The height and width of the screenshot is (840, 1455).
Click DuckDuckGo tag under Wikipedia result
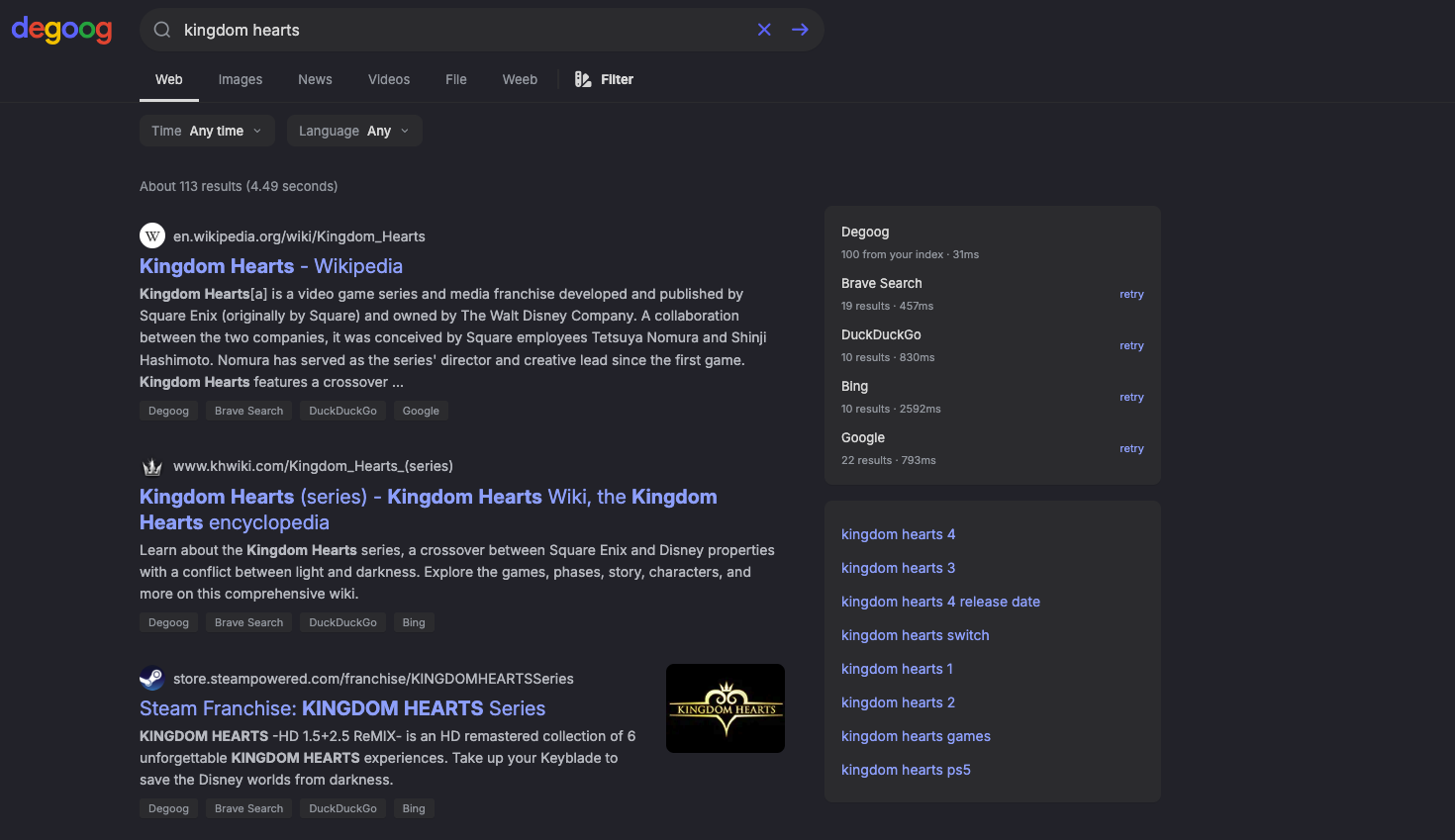[x=342, y=411]
